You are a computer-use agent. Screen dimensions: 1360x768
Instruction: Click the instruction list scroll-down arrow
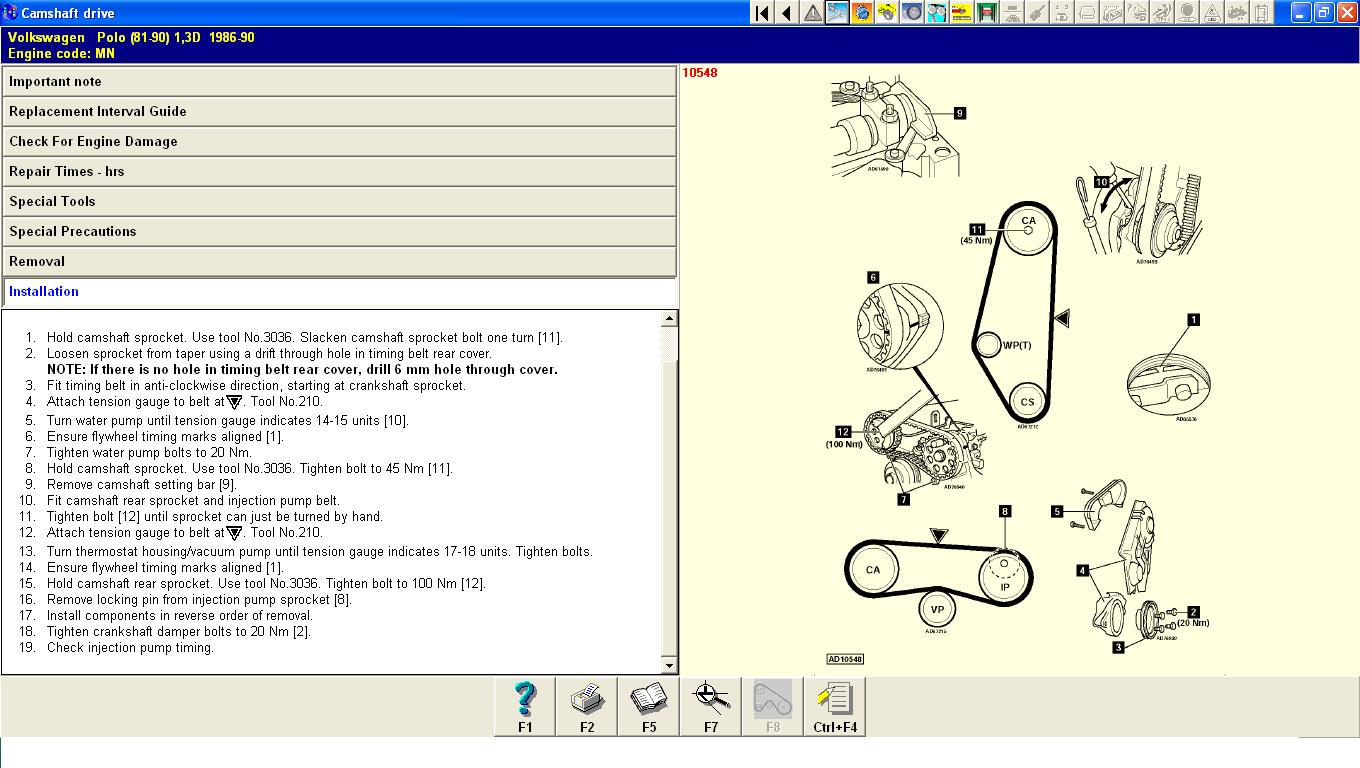[x=670, y=666]
